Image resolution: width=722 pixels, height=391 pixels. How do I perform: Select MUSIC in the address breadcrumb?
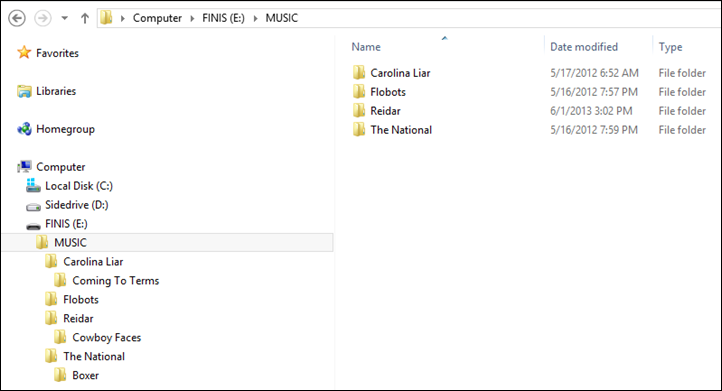281,18
